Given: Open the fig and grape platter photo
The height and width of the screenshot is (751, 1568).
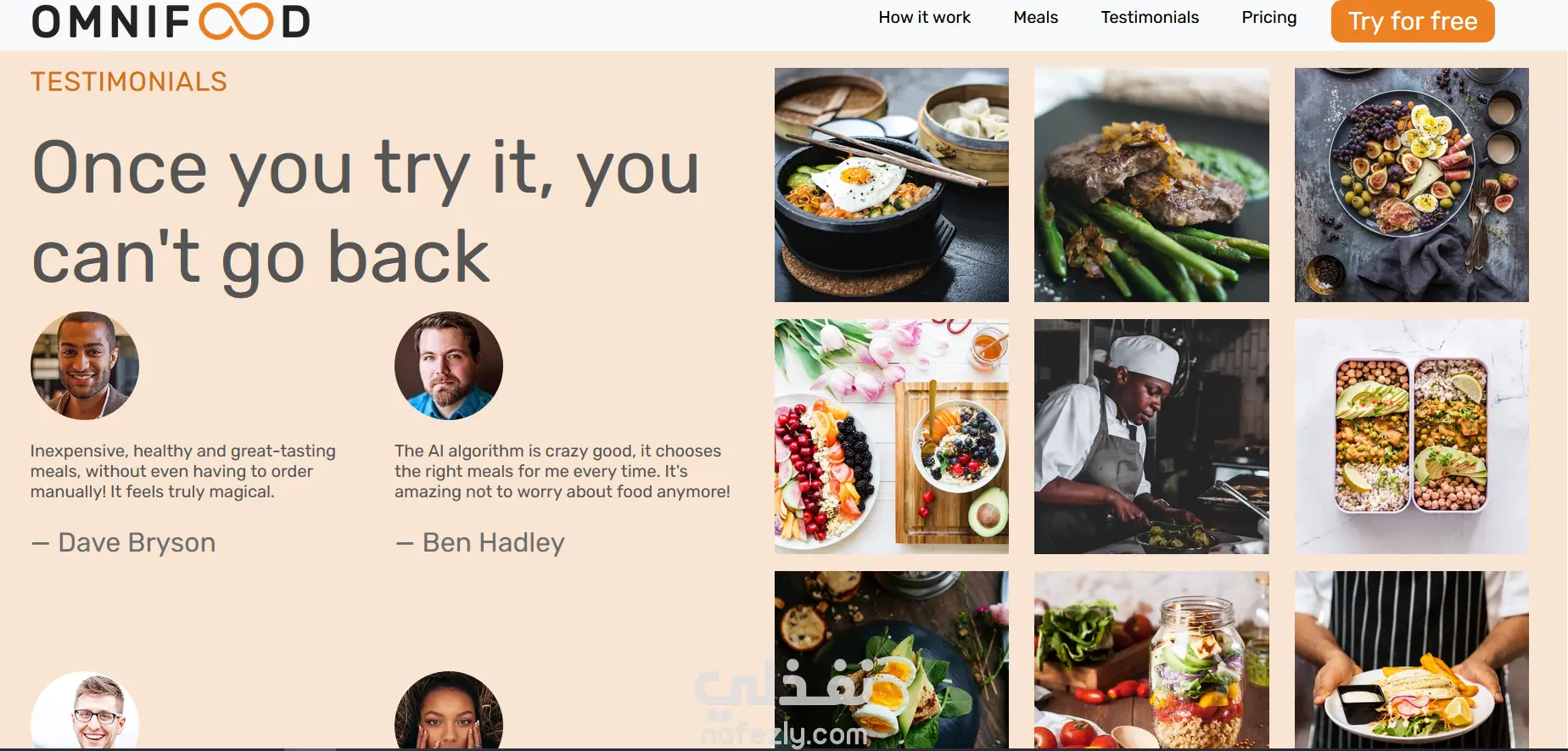Looking at the screenshot, I should pos(1412,185).
